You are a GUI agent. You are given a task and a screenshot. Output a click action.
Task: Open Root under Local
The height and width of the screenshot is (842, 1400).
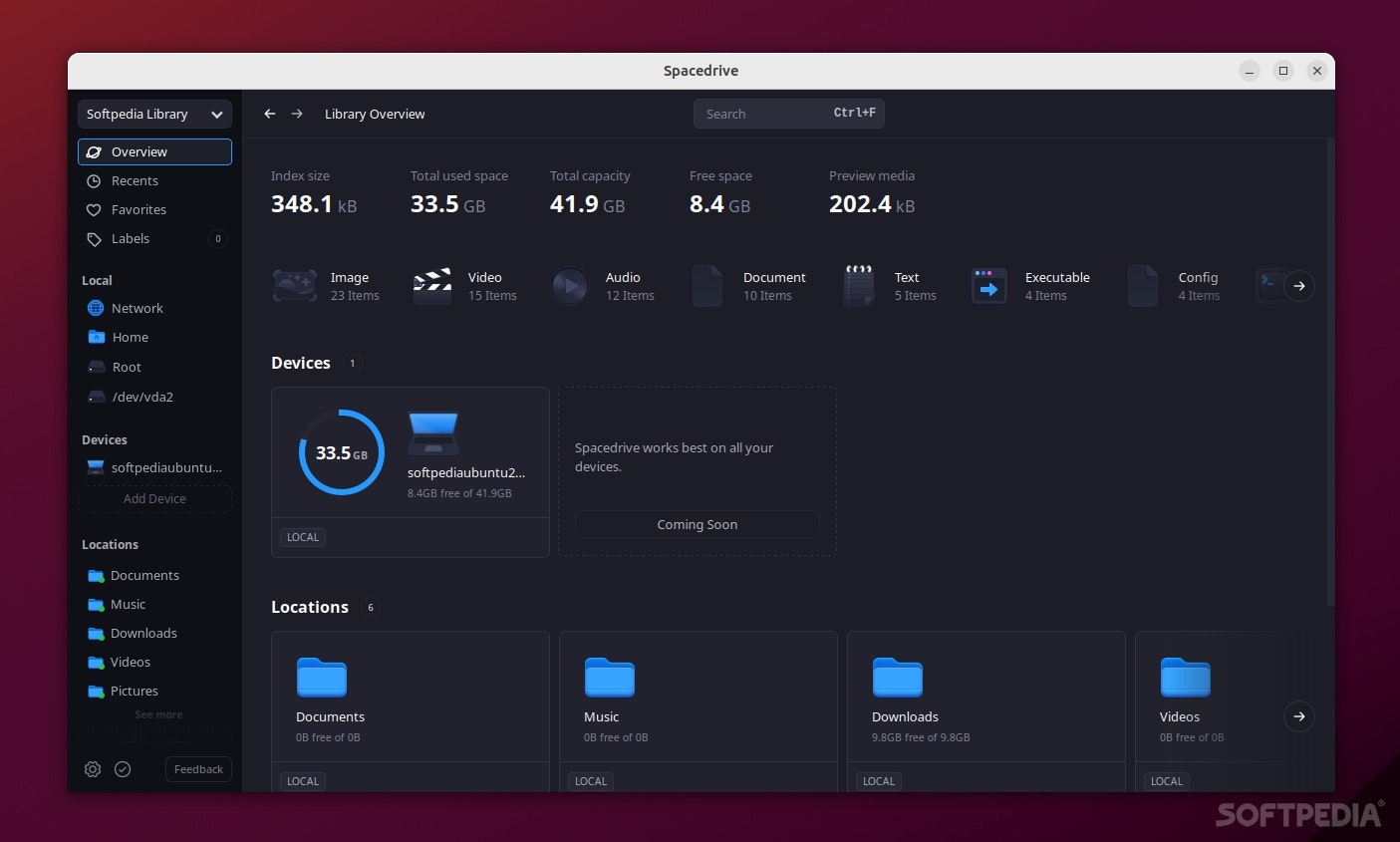click(x=154, y=367)
